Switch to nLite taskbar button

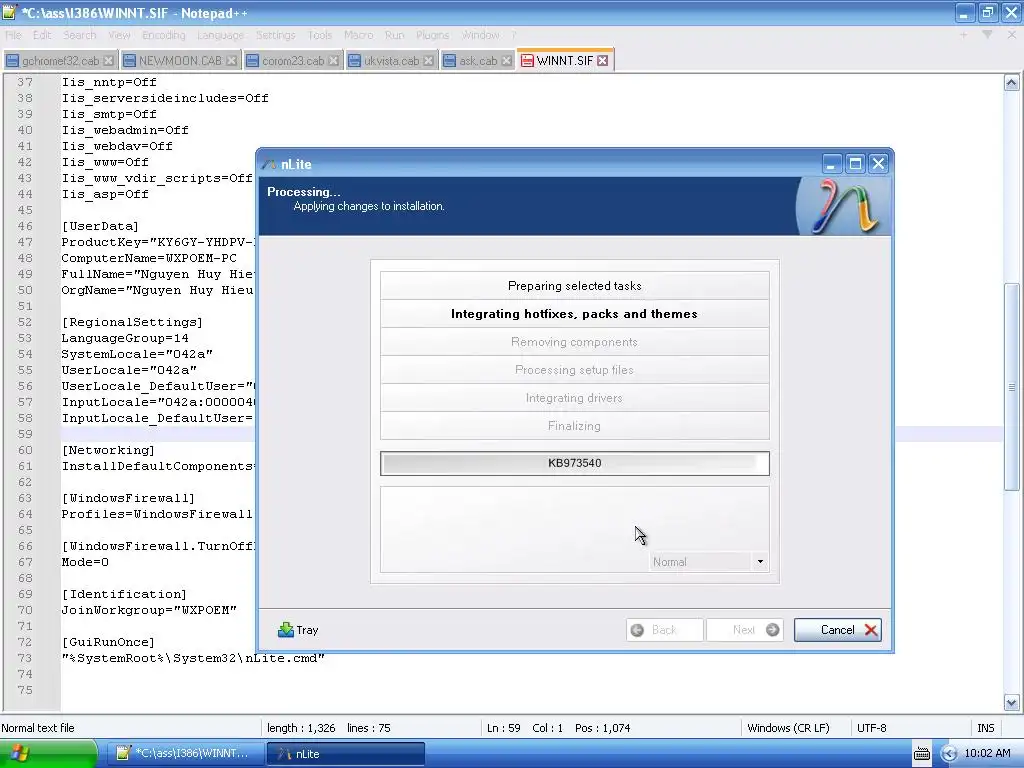click(x=345, y=753)
